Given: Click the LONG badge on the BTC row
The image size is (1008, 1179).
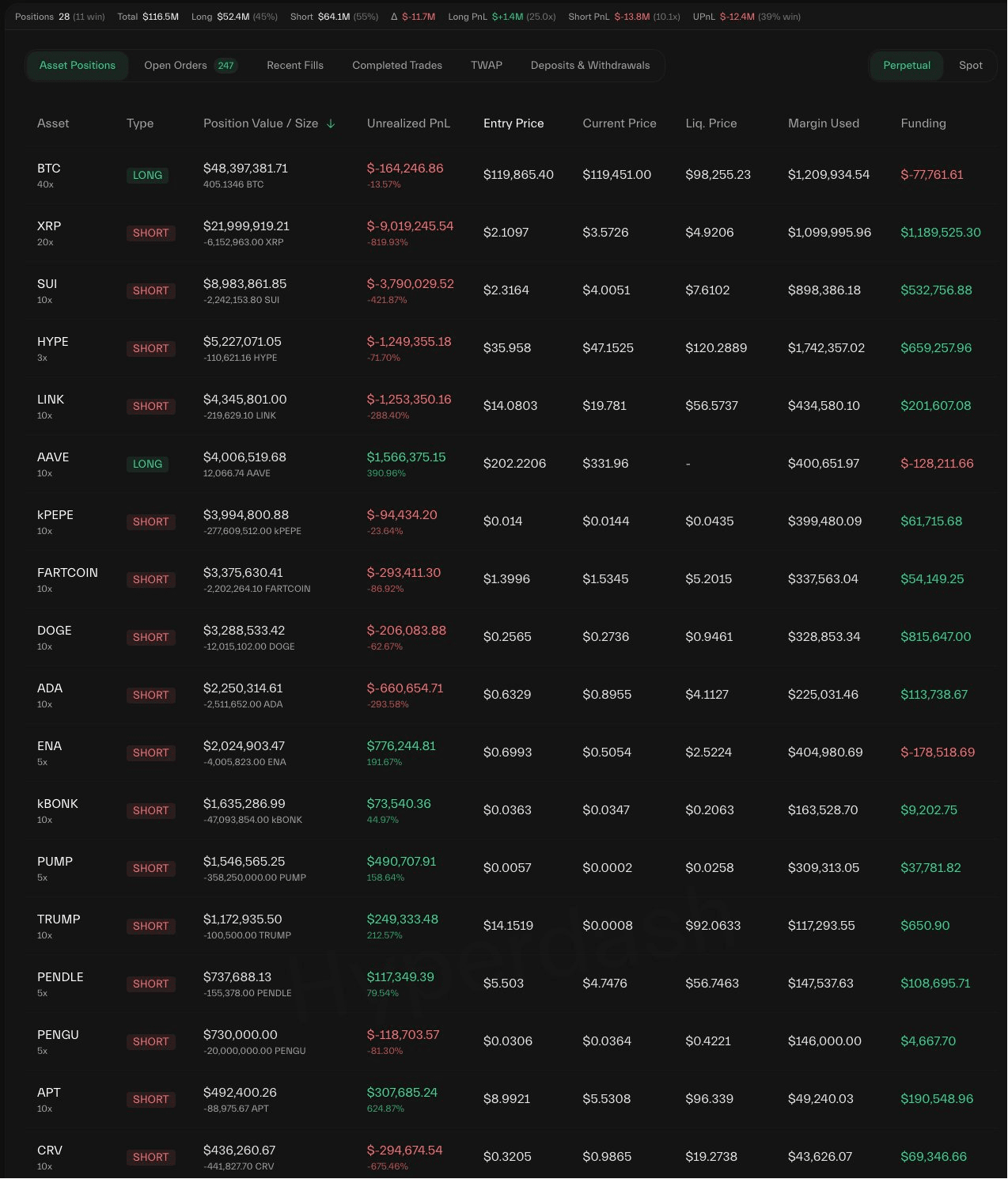Looking at the screenshot, I should (x=147, y=176).
